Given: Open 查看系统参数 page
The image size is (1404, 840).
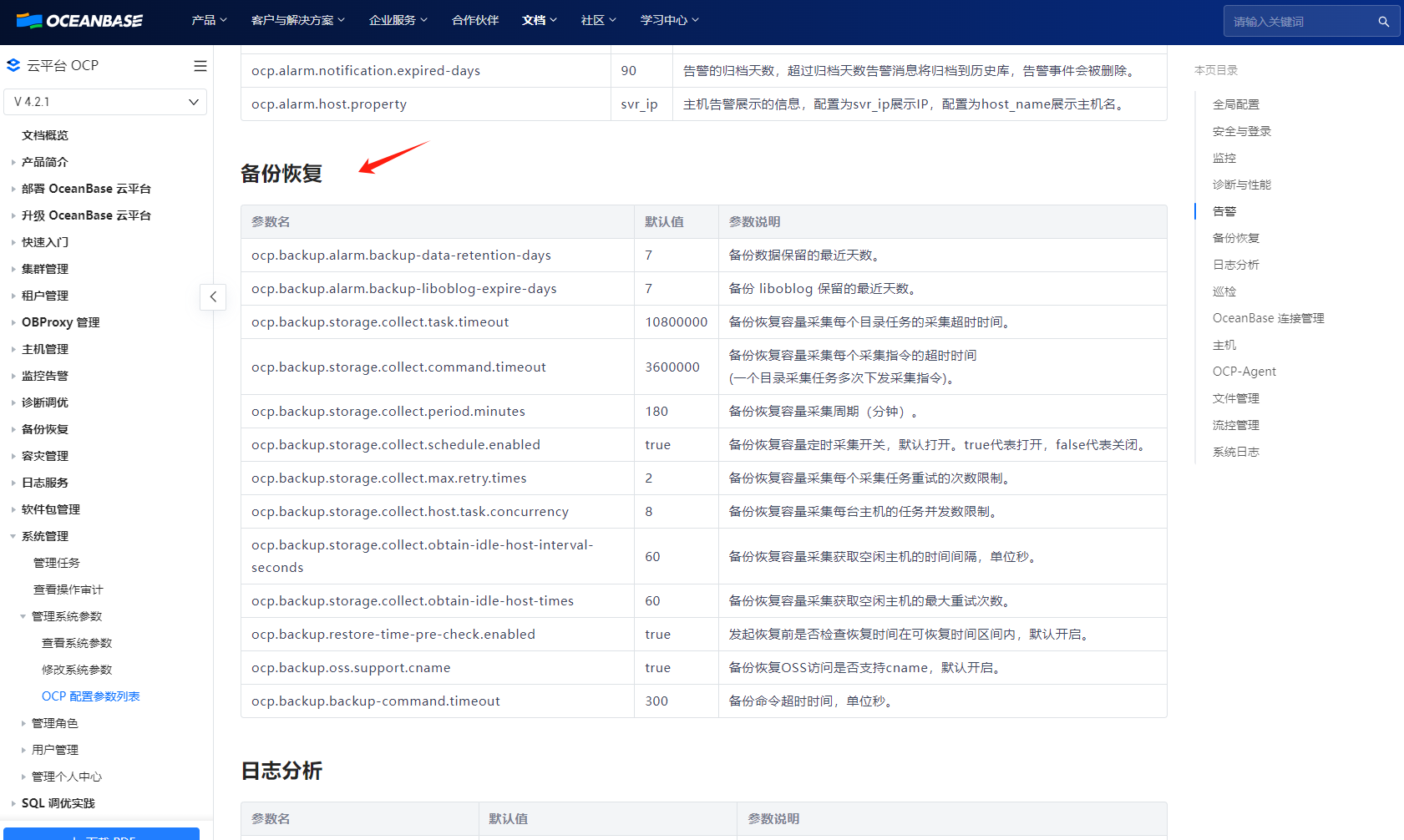Looking at the screenshot, I should pyautogui.click(x=77, y=643).
